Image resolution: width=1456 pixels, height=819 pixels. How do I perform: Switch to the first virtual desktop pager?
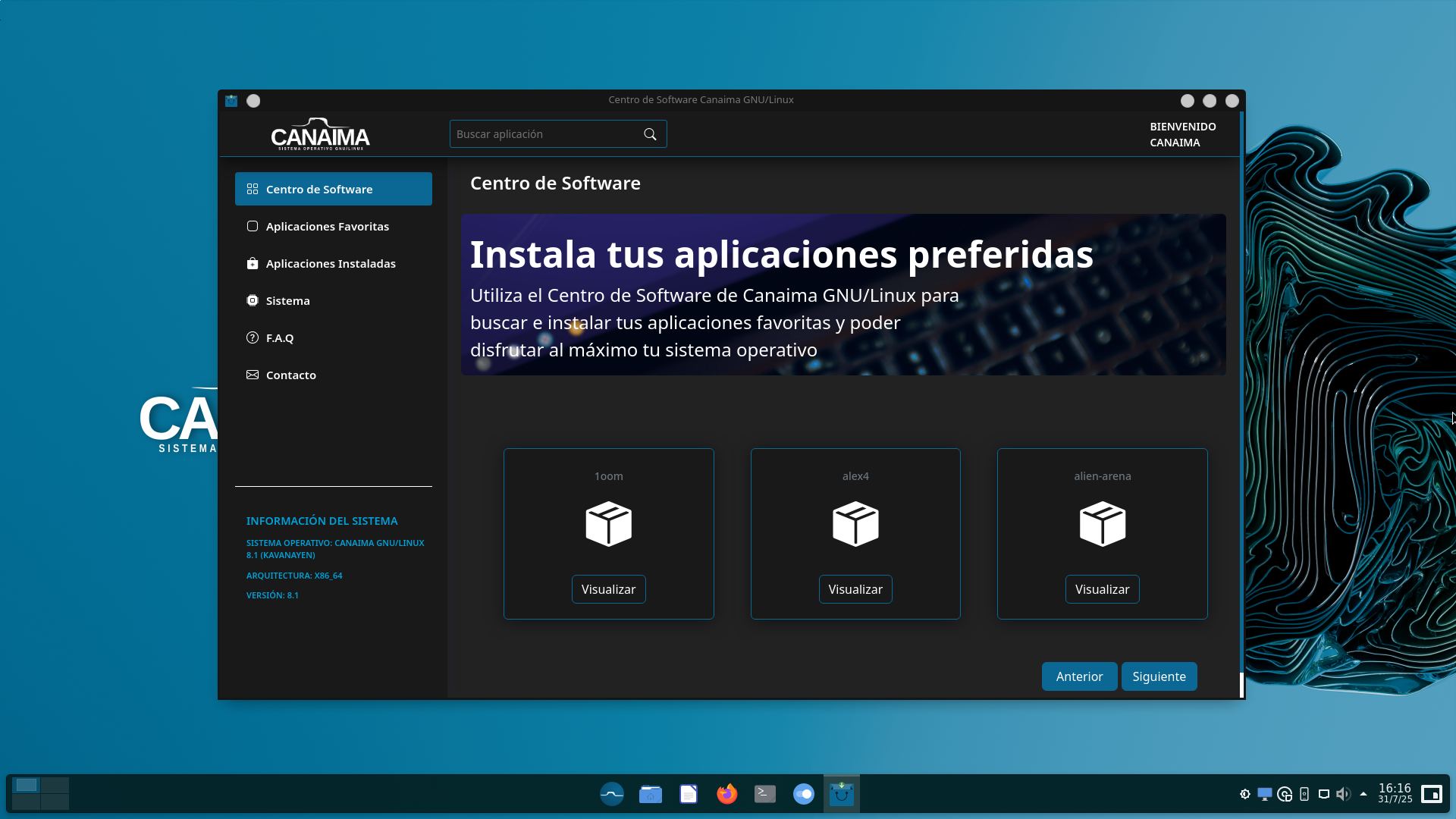[x=27, y=785]
